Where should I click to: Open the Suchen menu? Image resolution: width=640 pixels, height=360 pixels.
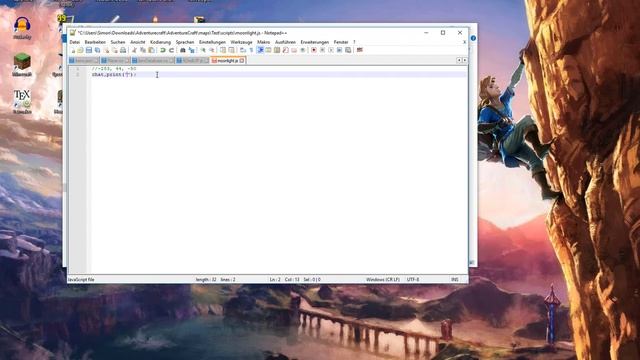[118, 42]
